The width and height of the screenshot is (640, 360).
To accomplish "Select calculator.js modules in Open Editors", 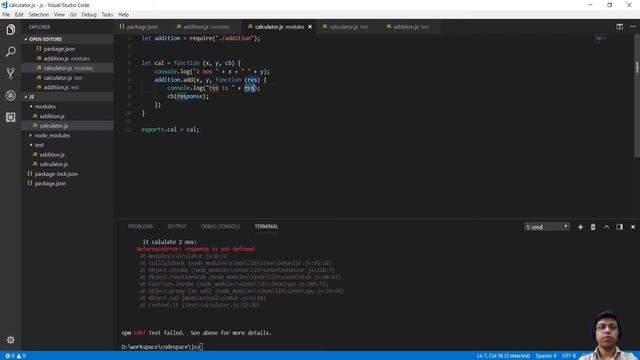I will [x=67, y=68].
